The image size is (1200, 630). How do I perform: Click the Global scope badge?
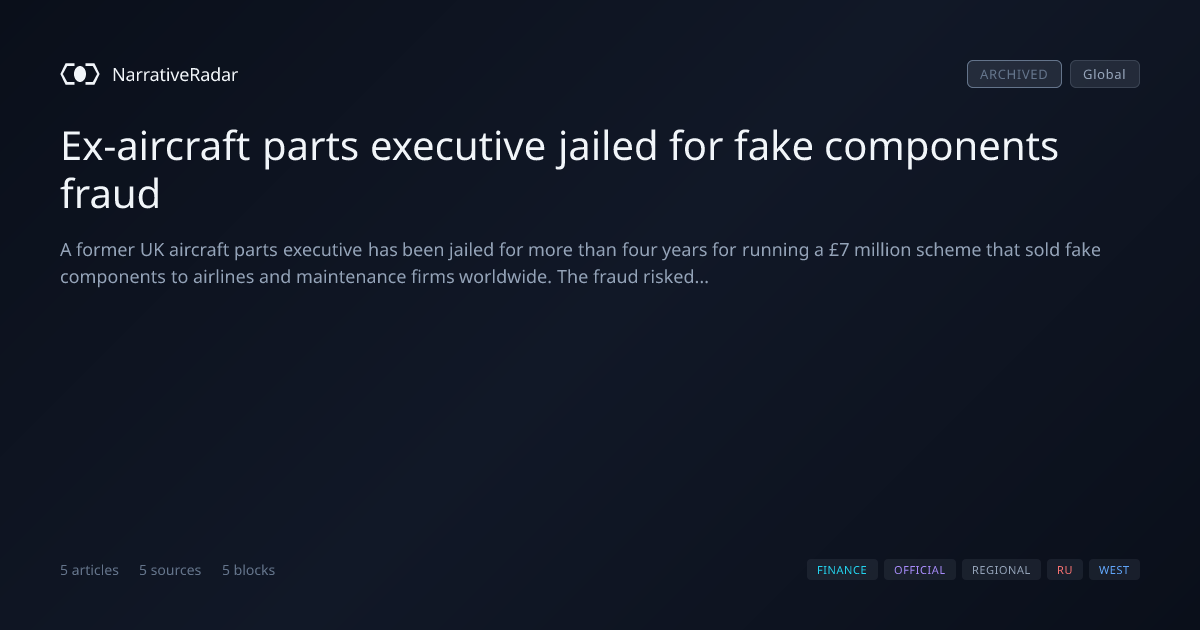point(1104,74)
